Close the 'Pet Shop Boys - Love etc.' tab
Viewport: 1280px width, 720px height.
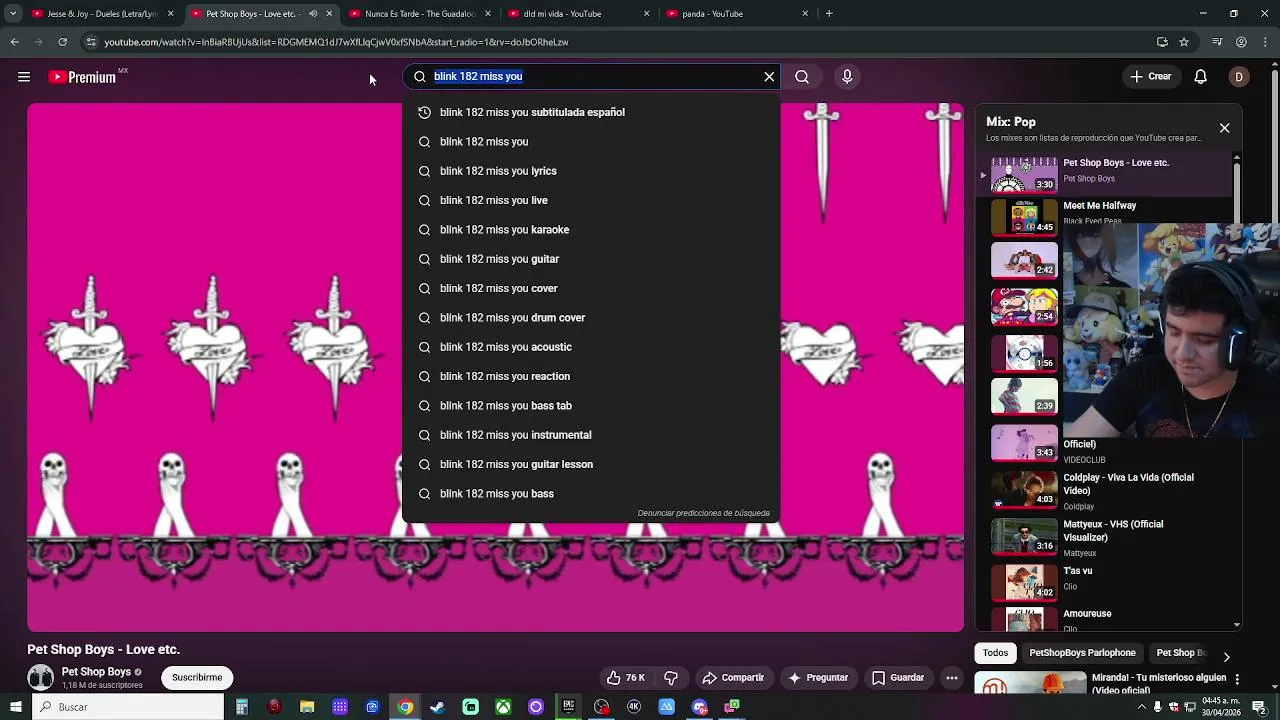tap(329, 14)
